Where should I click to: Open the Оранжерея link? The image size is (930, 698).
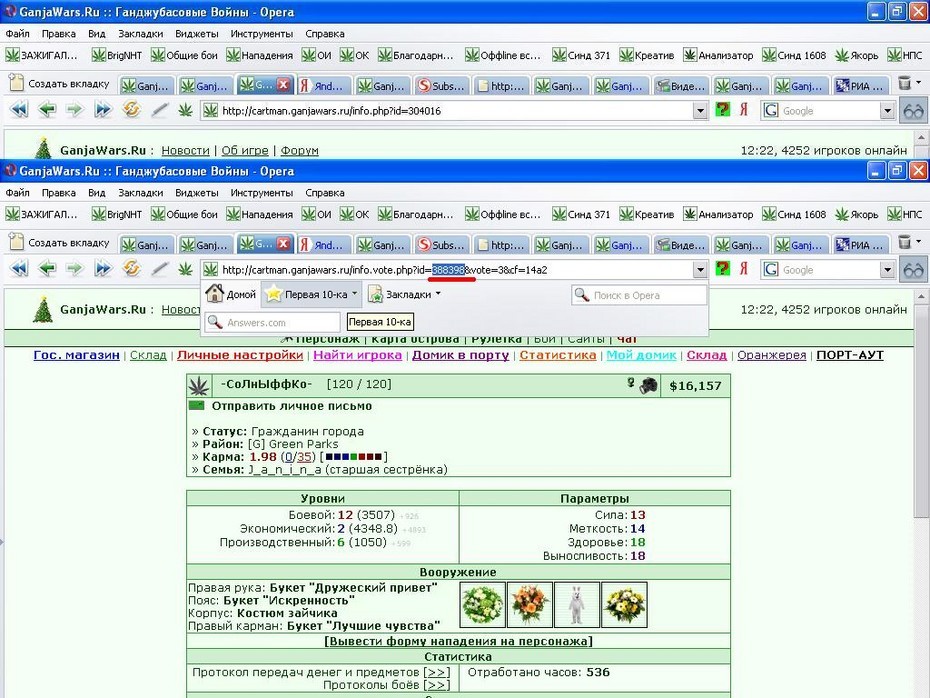(x=772, y=355)
